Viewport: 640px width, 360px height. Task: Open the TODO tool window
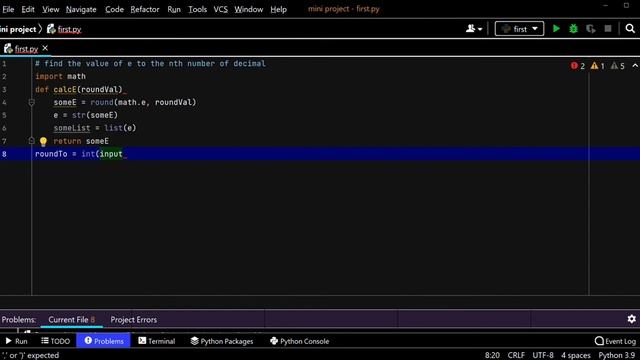coord(56,341)
